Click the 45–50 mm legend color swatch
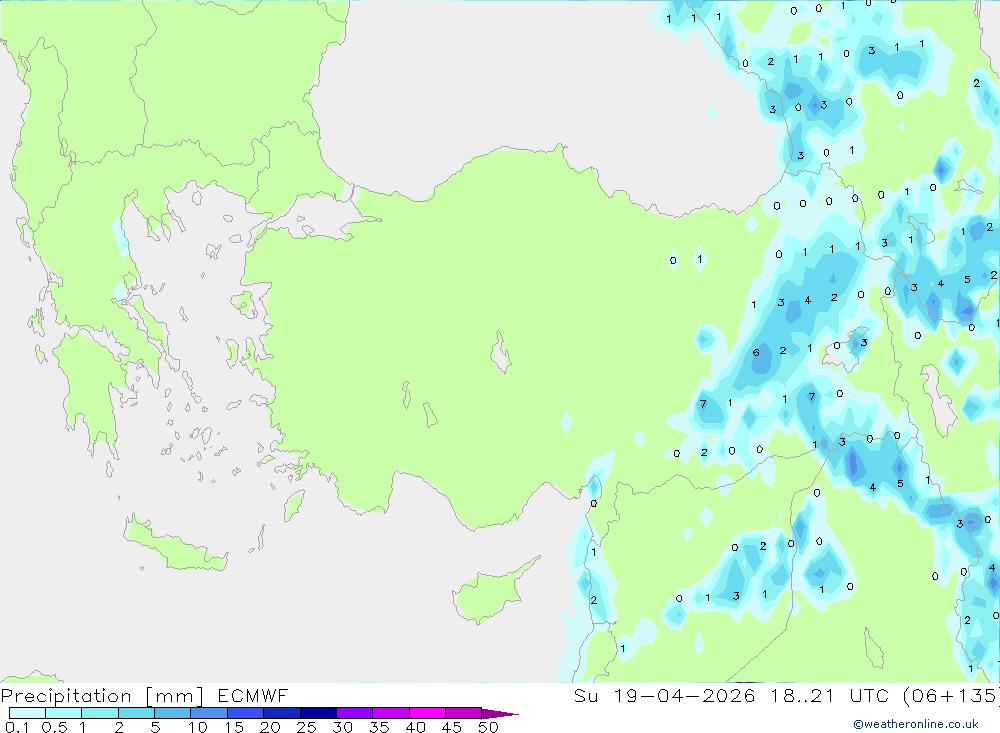 pos(464,713)
